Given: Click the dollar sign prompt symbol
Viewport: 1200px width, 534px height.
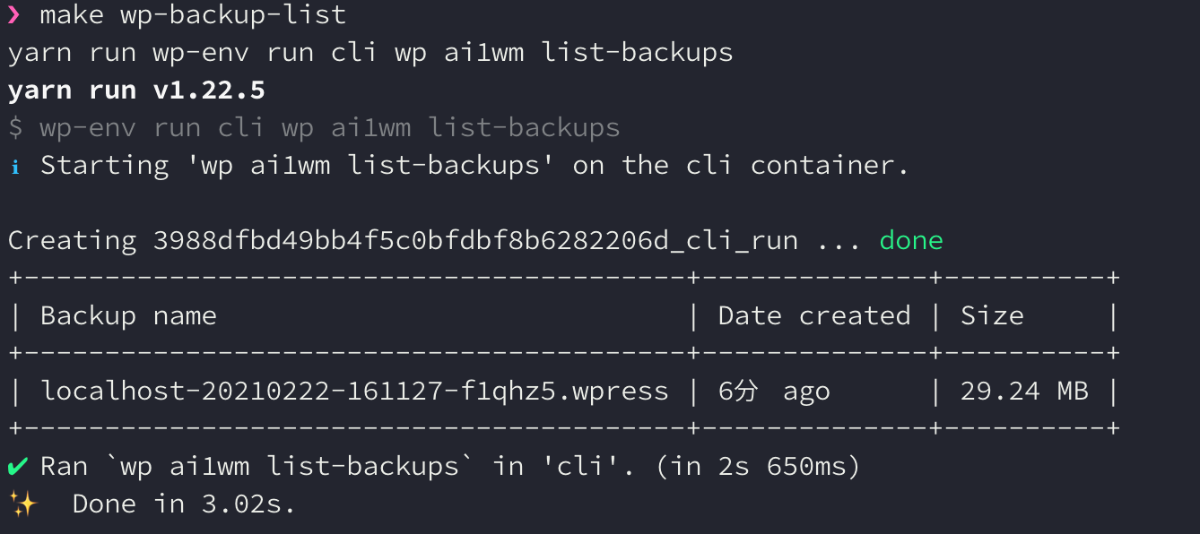Looking at the screenshot, I should pos(15,128).
